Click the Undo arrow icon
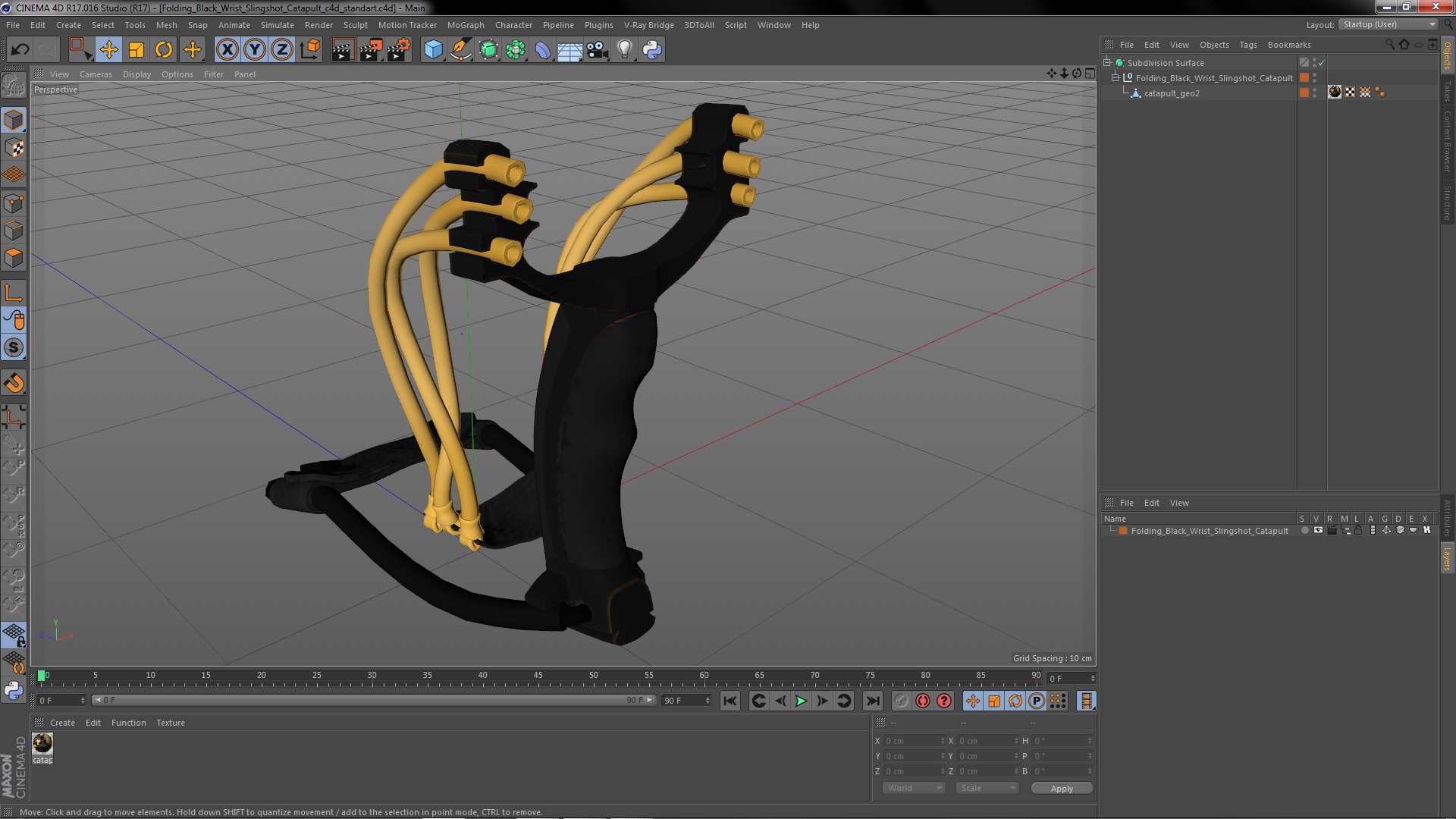Image resolution: width=1456 pixels, height=819 pixels. point(20,50)
